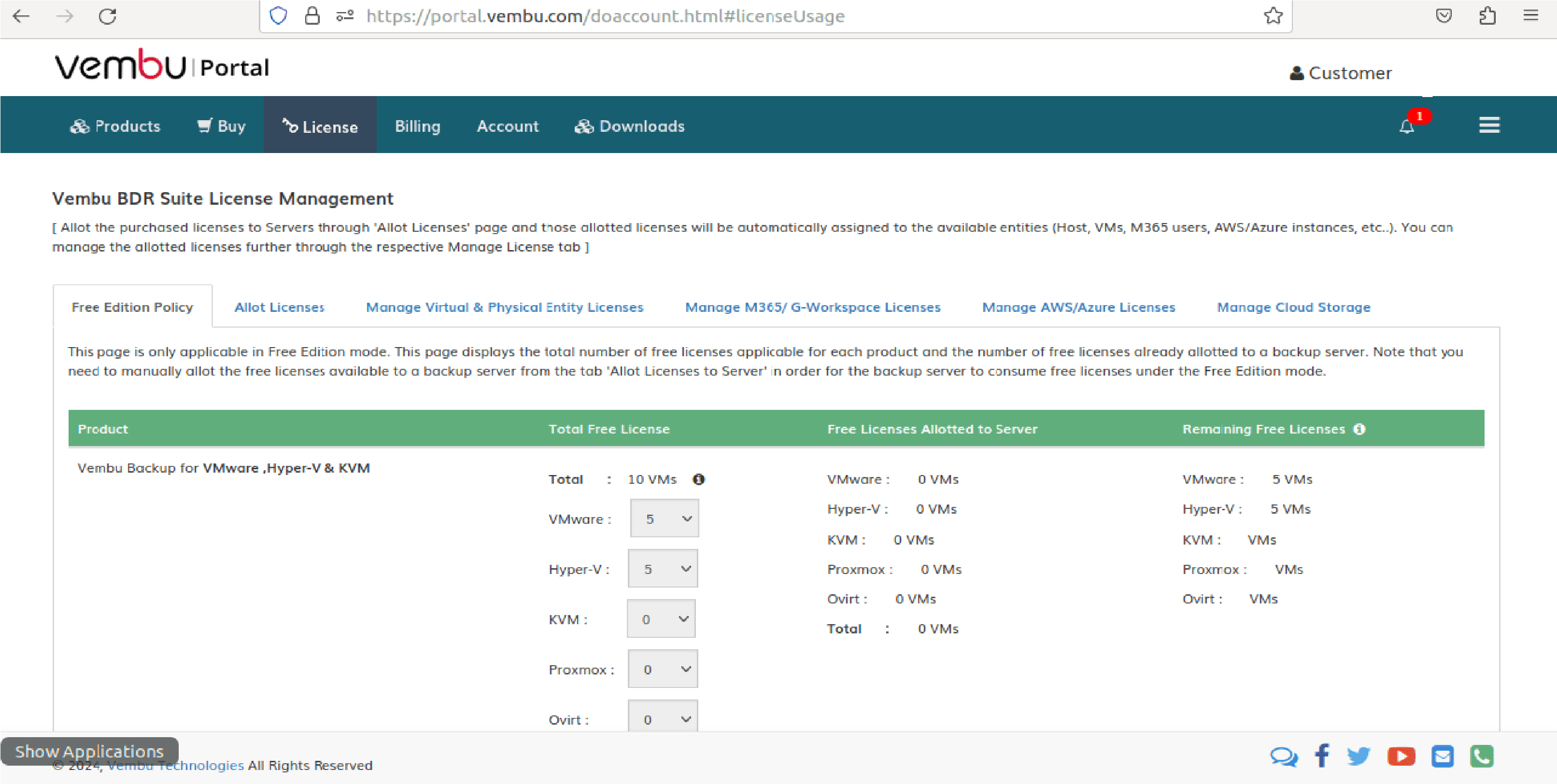
Task: Click the allotted Total '0 VMs' value
Action: coord(939,629)
